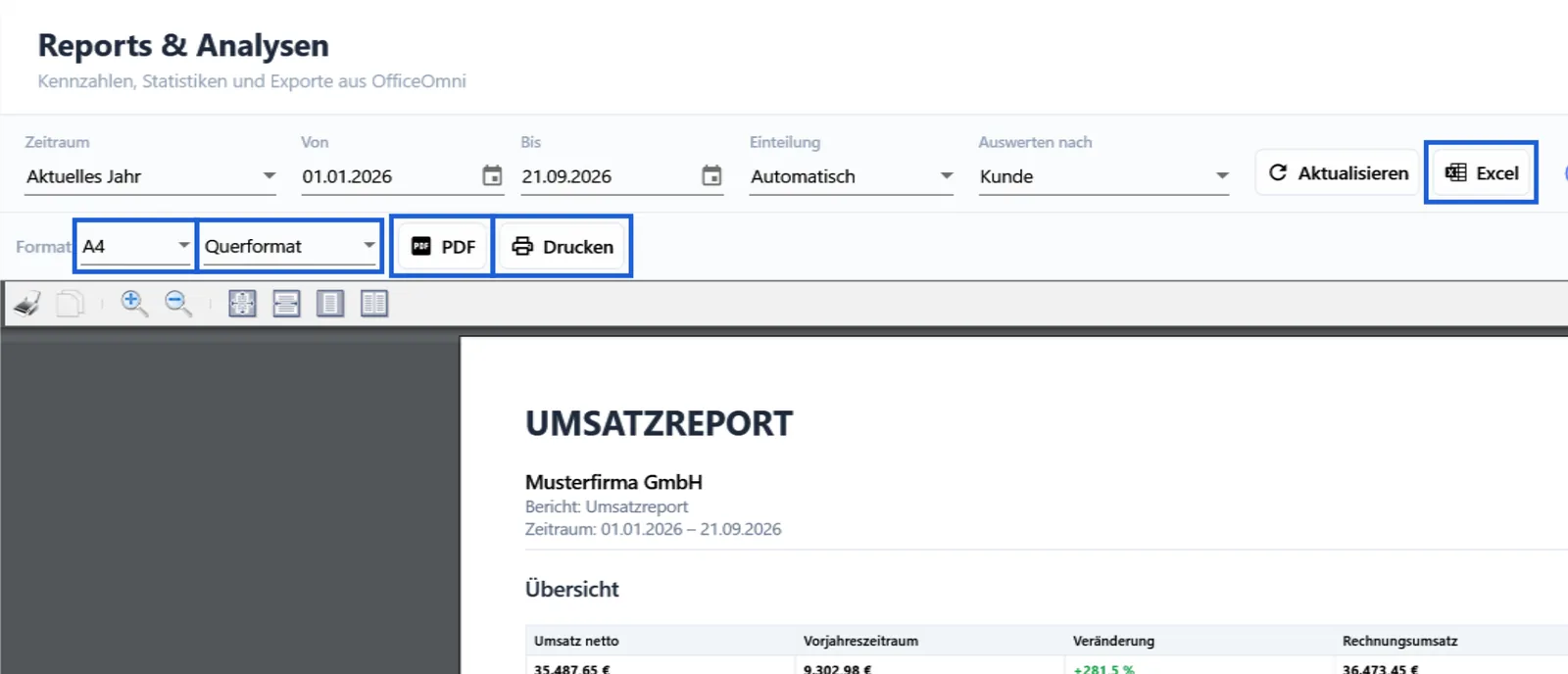Viewport: 1568px width, 674px height.
Task: Click the 'Veränderung' column header
Action: tap(1113, 641)
